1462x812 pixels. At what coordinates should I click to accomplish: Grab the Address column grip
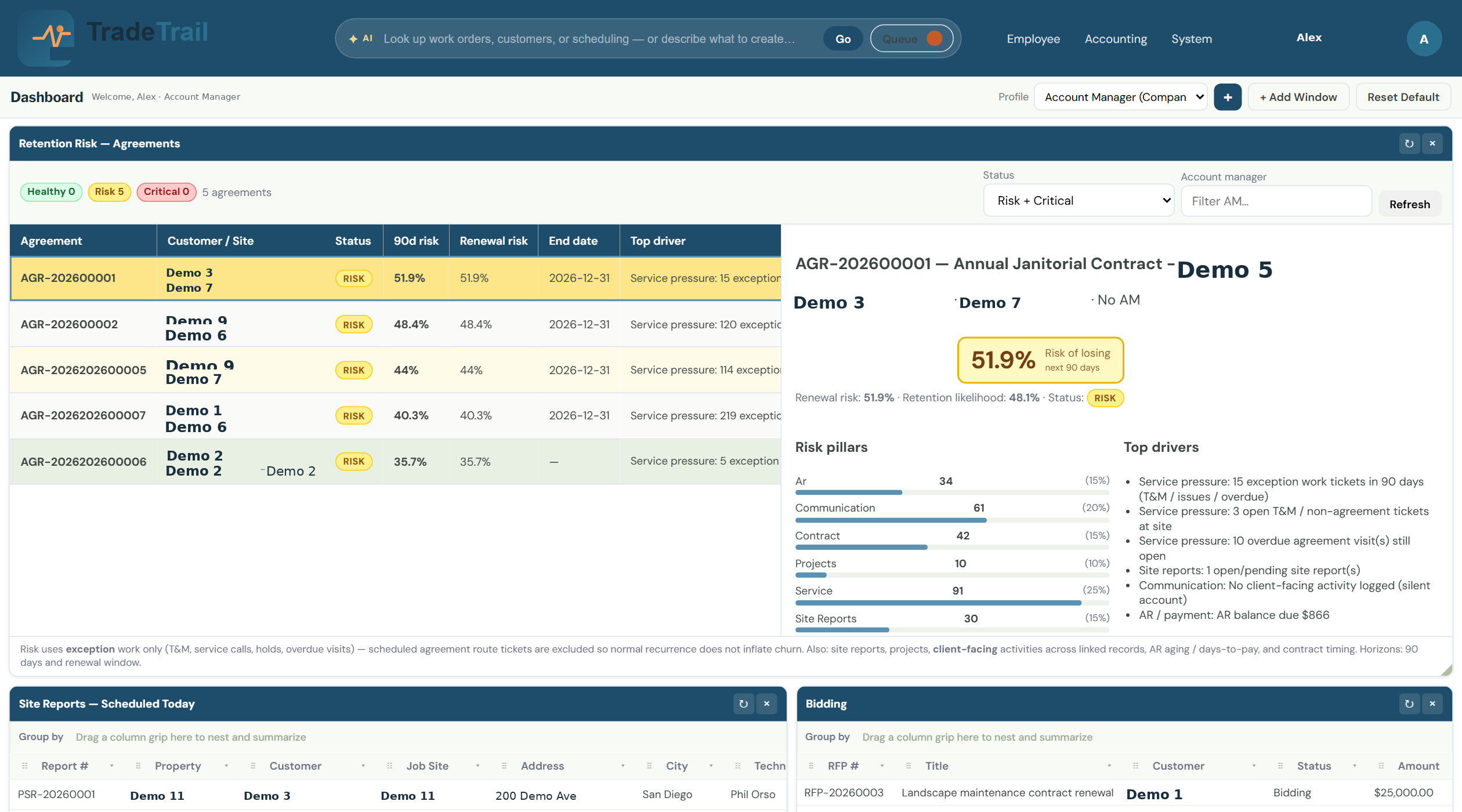pyautogui.click(x=504, y=766)
